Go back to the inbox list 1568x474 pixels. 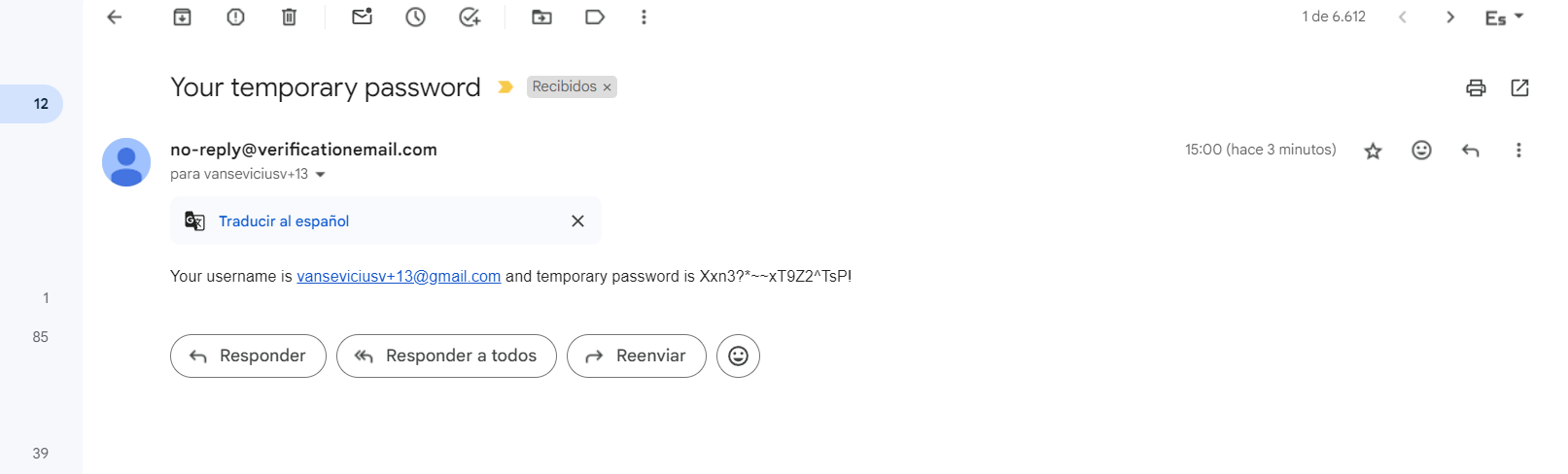115,17
